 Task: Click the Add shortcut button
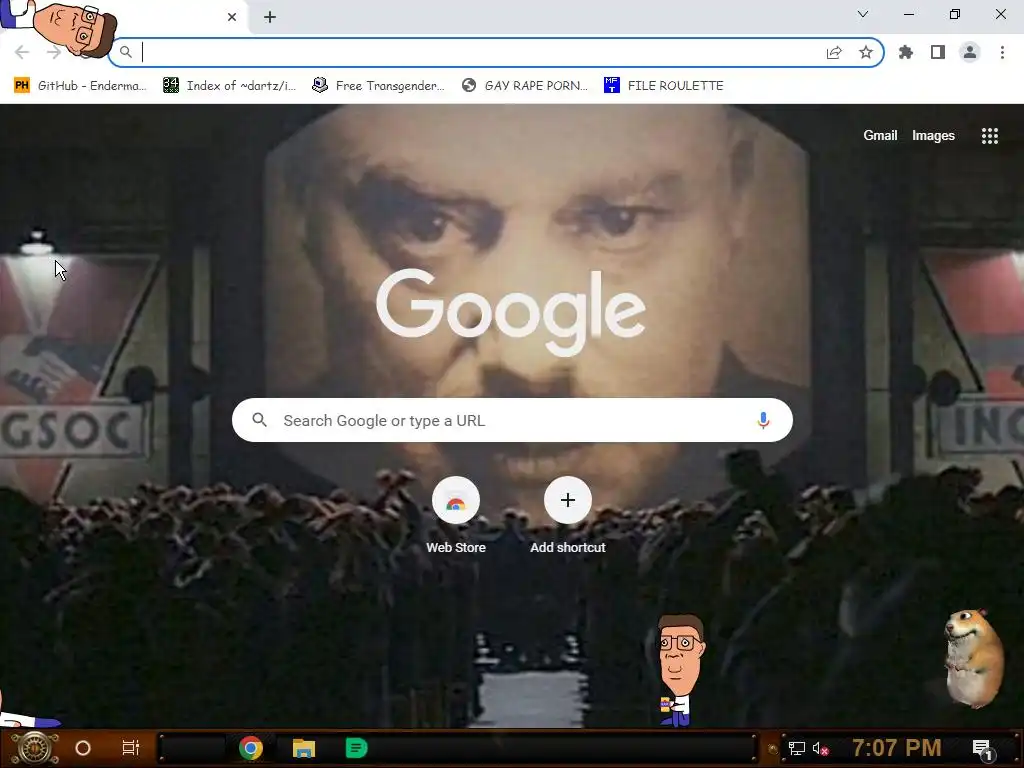(x=568, y=515)
